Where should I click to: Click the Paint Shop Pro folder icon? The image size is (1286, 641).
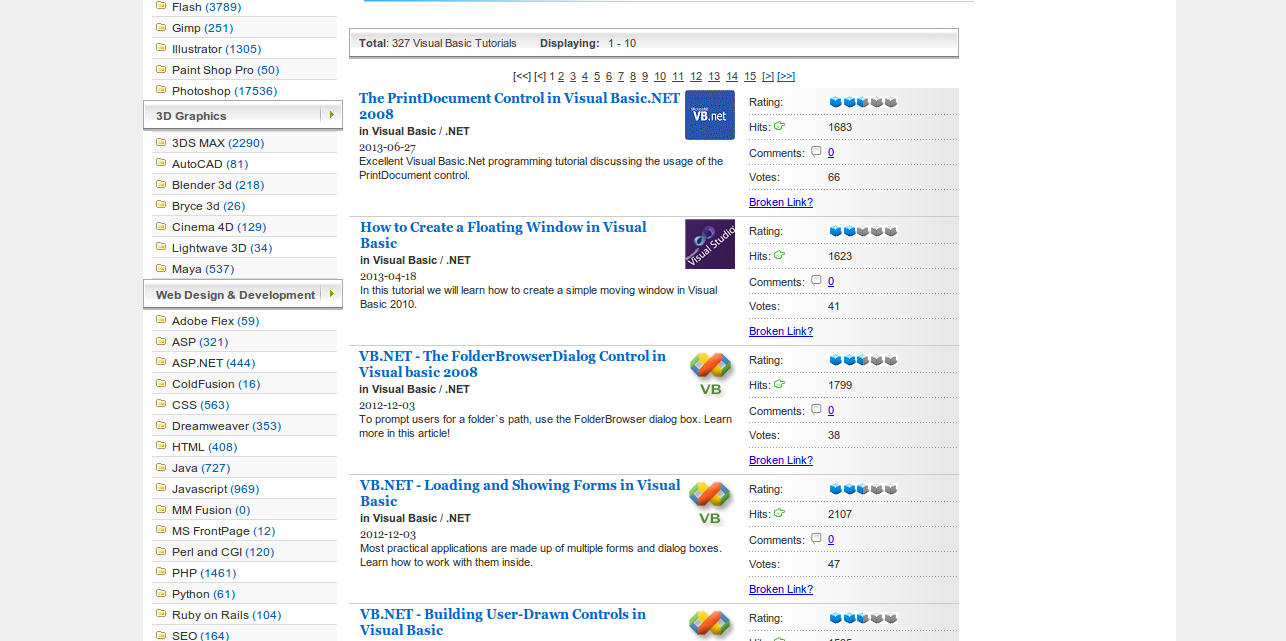tap(161, 69)
